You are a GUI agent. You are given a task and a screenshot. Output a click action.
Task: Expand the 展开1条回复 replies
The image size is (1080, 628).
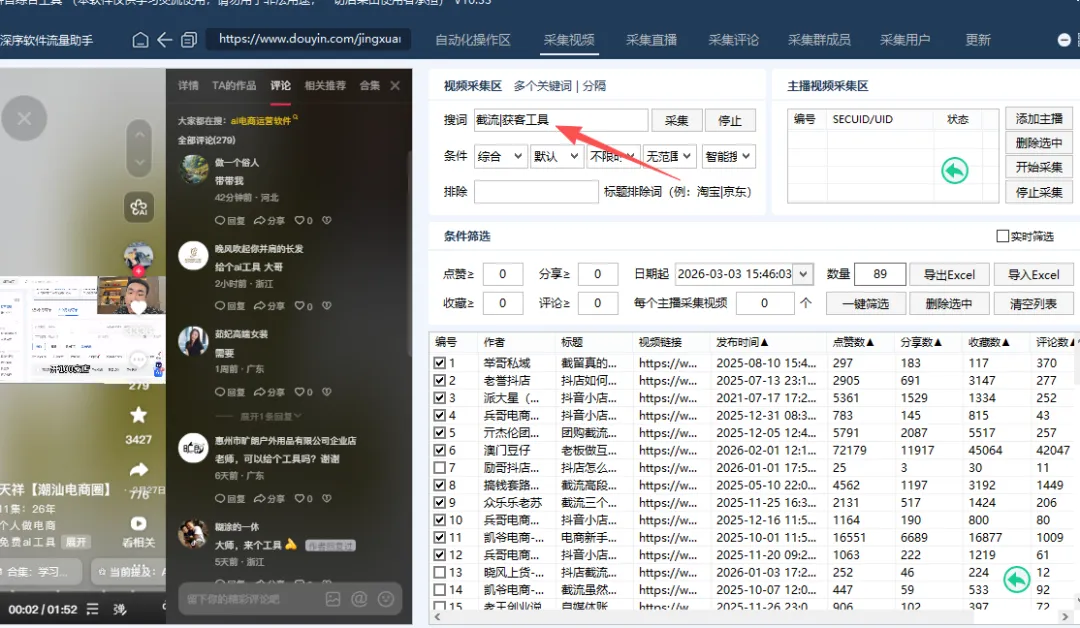pos(270,417)
